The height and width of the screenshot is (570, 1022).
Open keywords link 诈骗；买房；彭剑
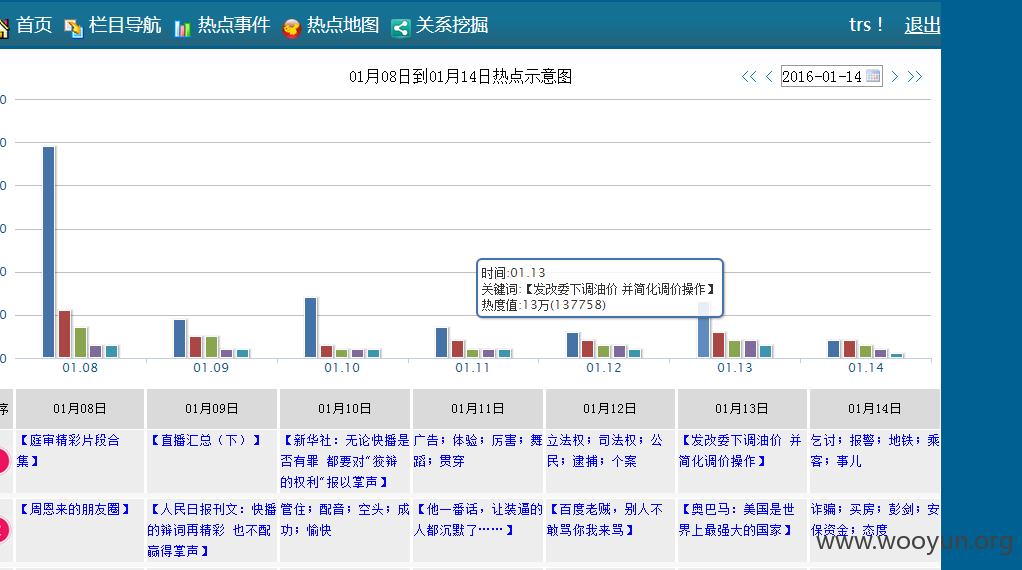875,520
